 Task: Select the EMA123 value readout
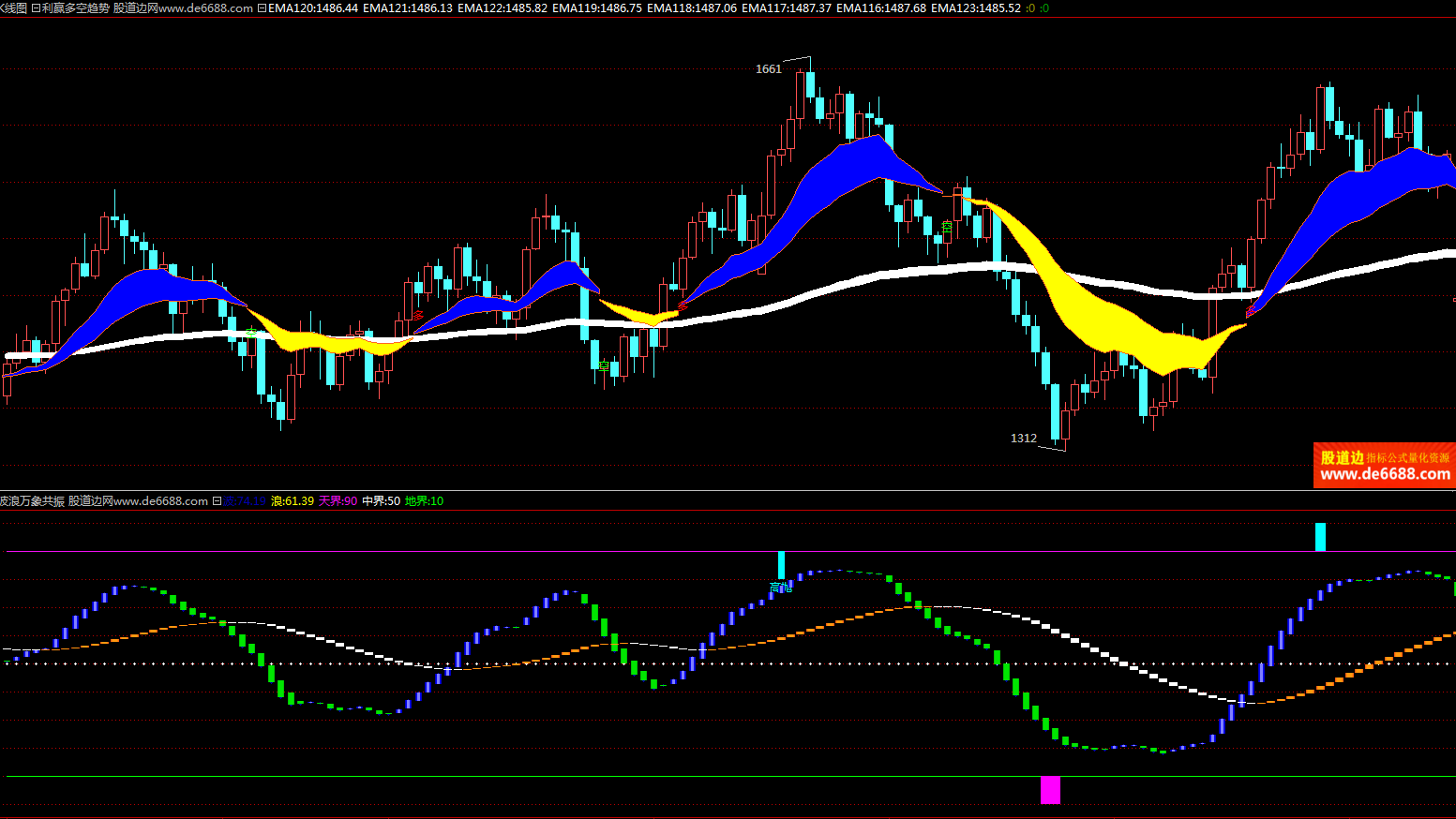pyautogui.click(x=975, y=8)
